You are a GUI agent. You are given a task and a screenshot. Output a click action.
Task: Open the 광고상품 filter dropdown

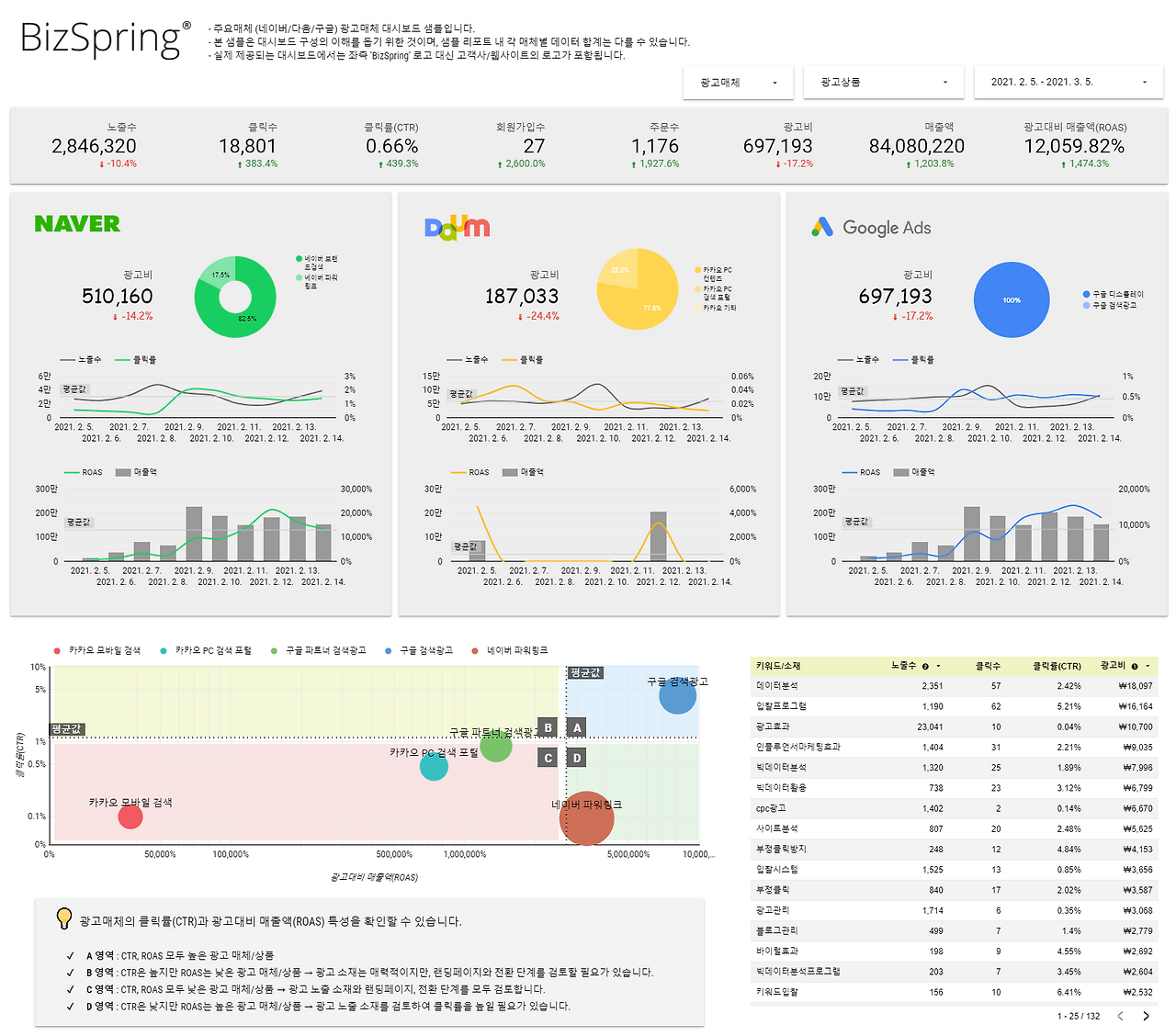click(x=884, y=83)
